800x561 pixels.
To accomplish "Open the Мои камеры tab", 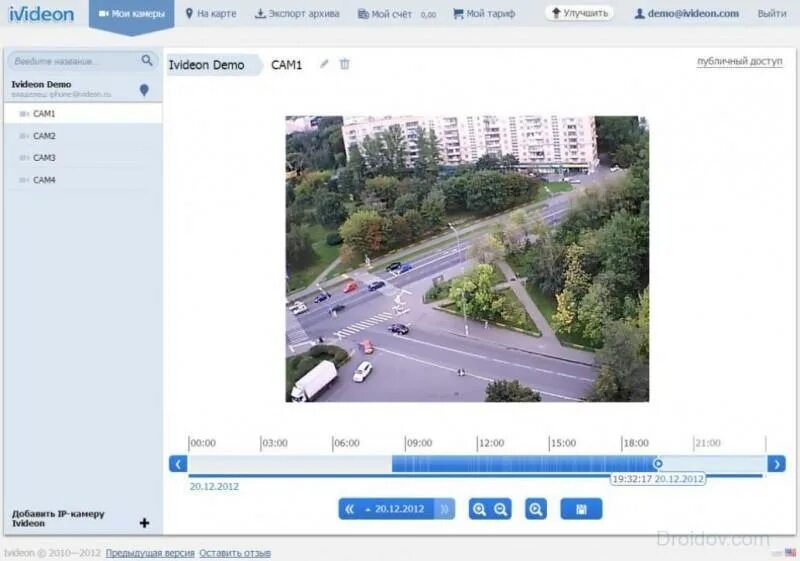I will (x=132, y=14).
